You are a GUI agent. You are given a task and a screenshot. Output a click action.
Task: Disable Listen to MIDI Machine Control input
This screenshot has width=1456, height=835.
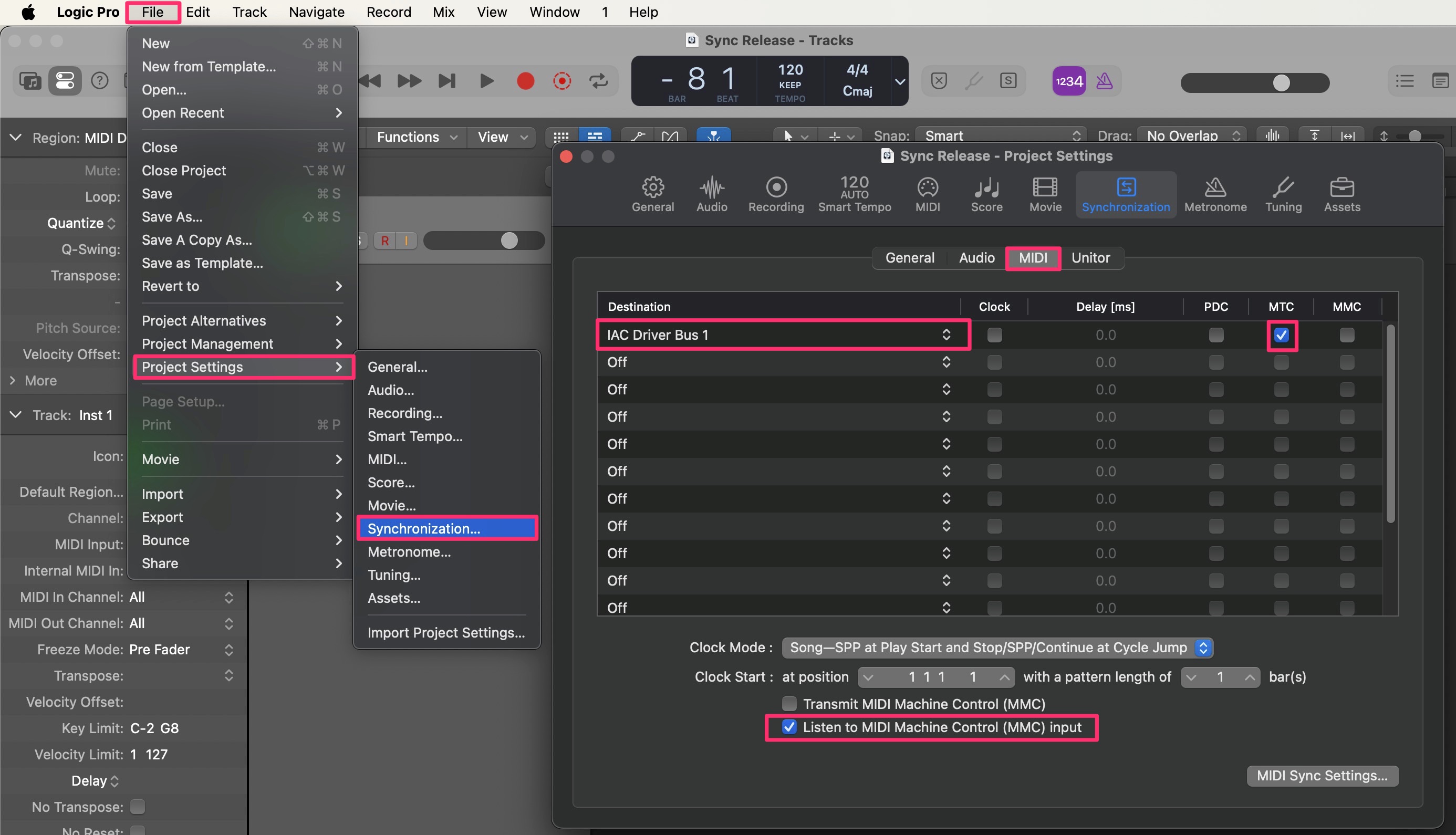click(789, 727)
